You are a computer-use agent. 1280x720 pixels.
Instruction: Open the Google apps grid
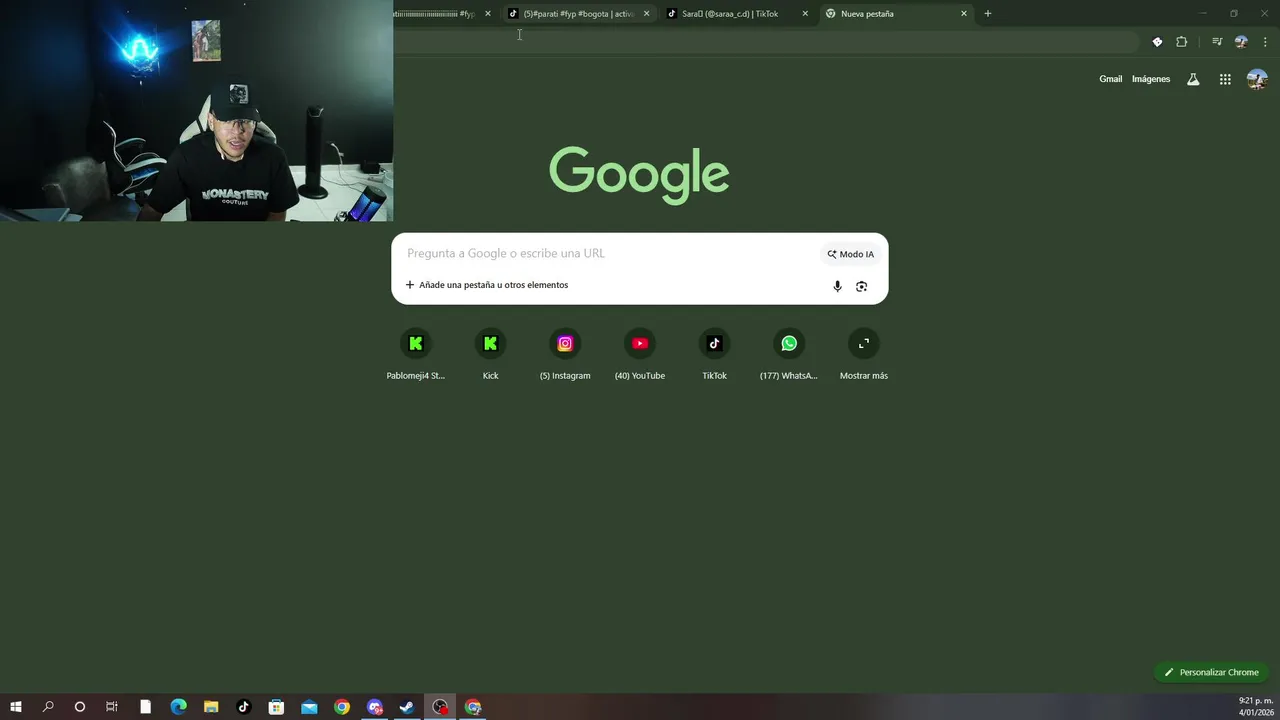point(1225,79)
